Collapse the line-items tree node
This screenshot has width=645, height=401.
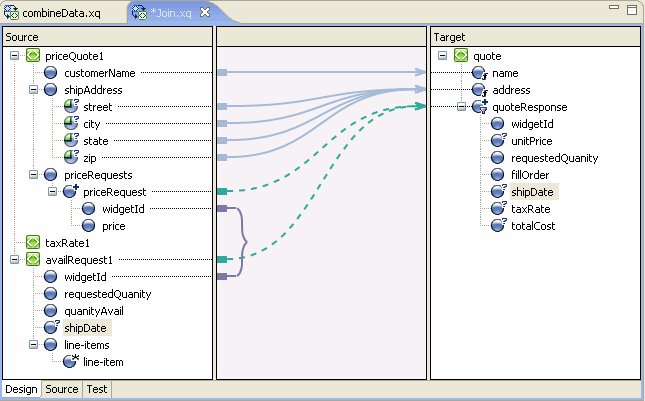pyautogui.click(x=33, y=345)
